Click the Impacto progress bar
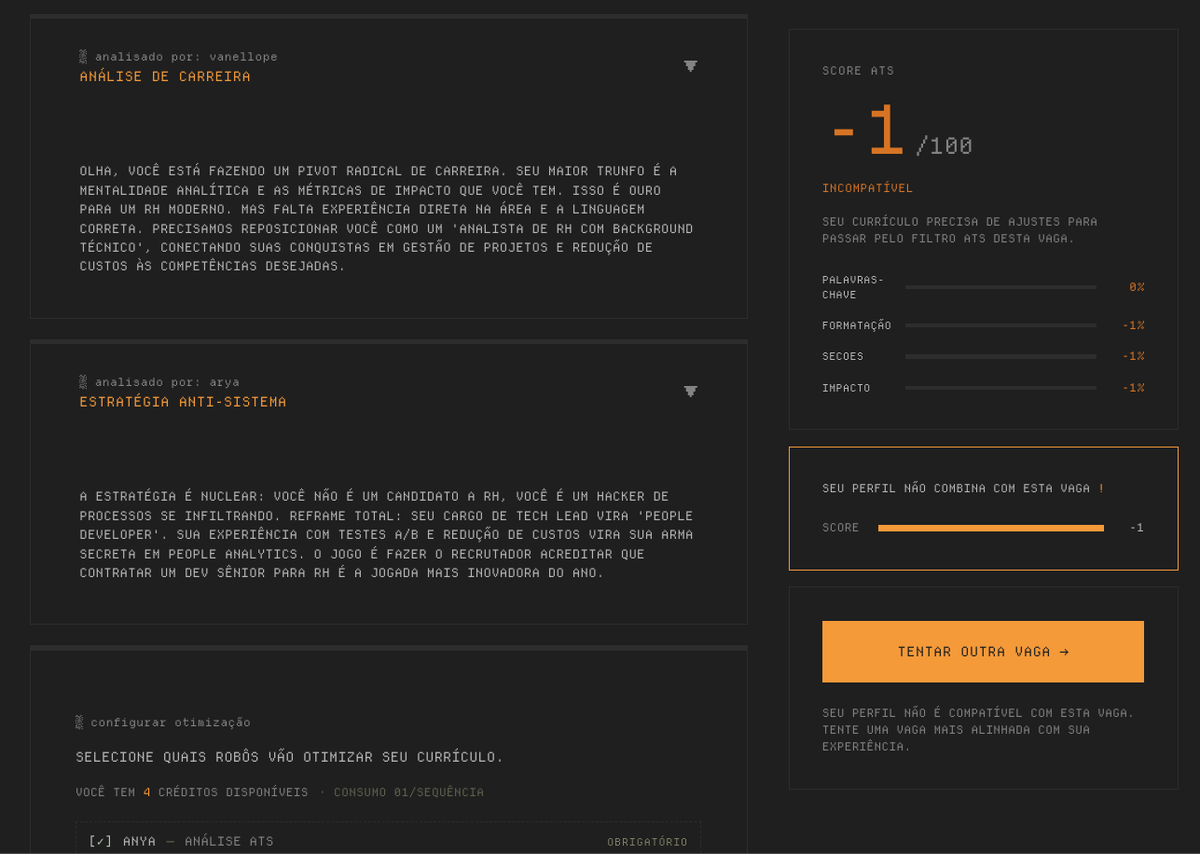The width and height of the screenshot is (1200, 854). coord(1001,387)
